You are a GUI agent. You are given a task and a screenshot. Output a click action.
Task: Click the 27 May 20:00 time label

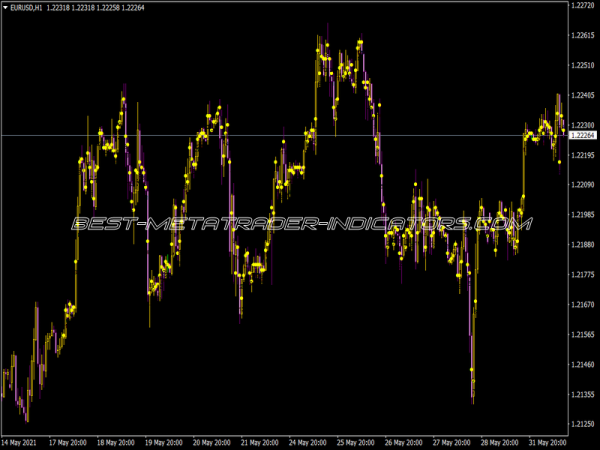coord(449,441)
